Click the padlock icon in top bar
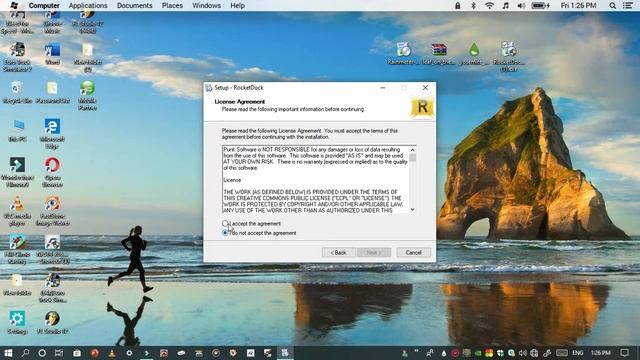This screenshot has height=360, width=640. pos(458,6)
